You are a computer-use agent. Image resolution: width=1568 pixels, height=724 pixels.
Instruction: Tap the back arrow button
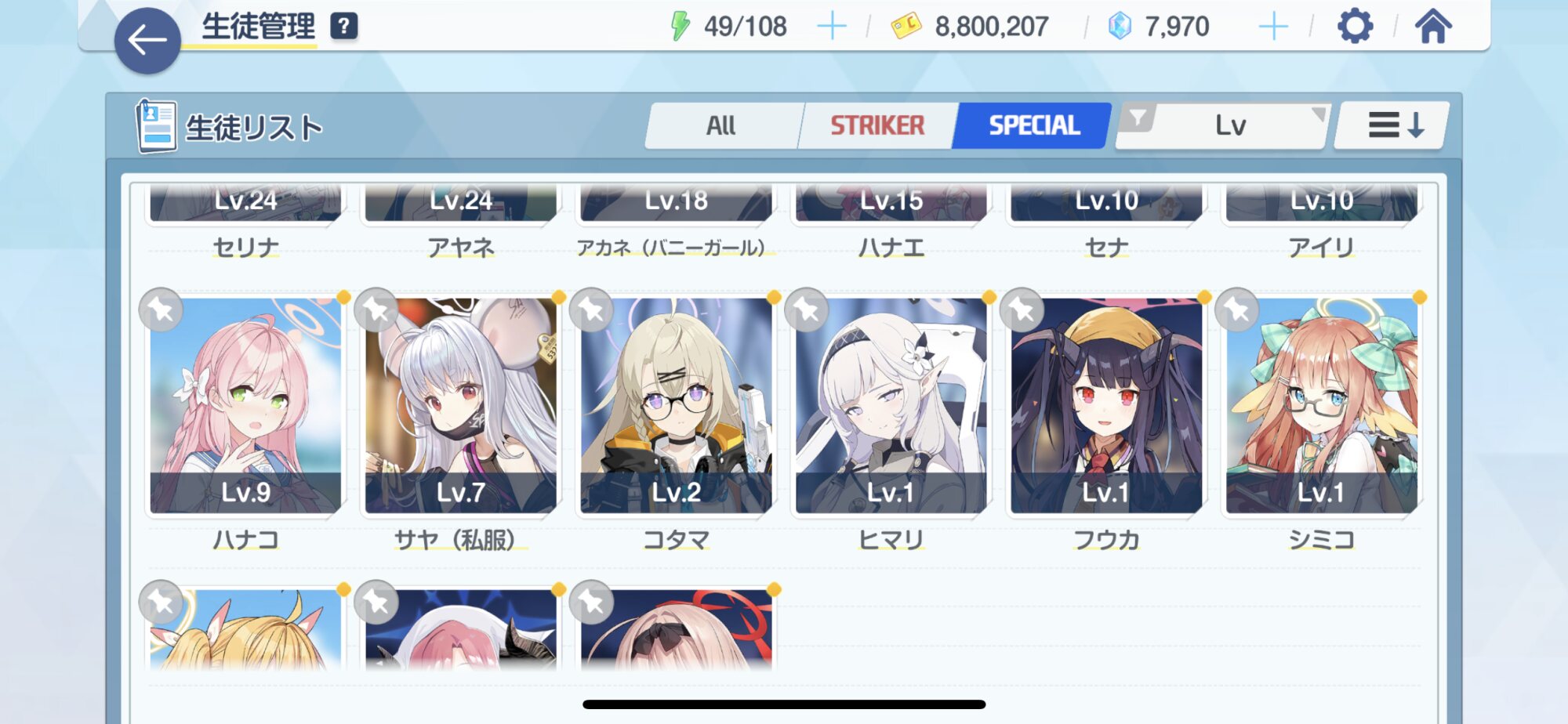coord(147,41)
